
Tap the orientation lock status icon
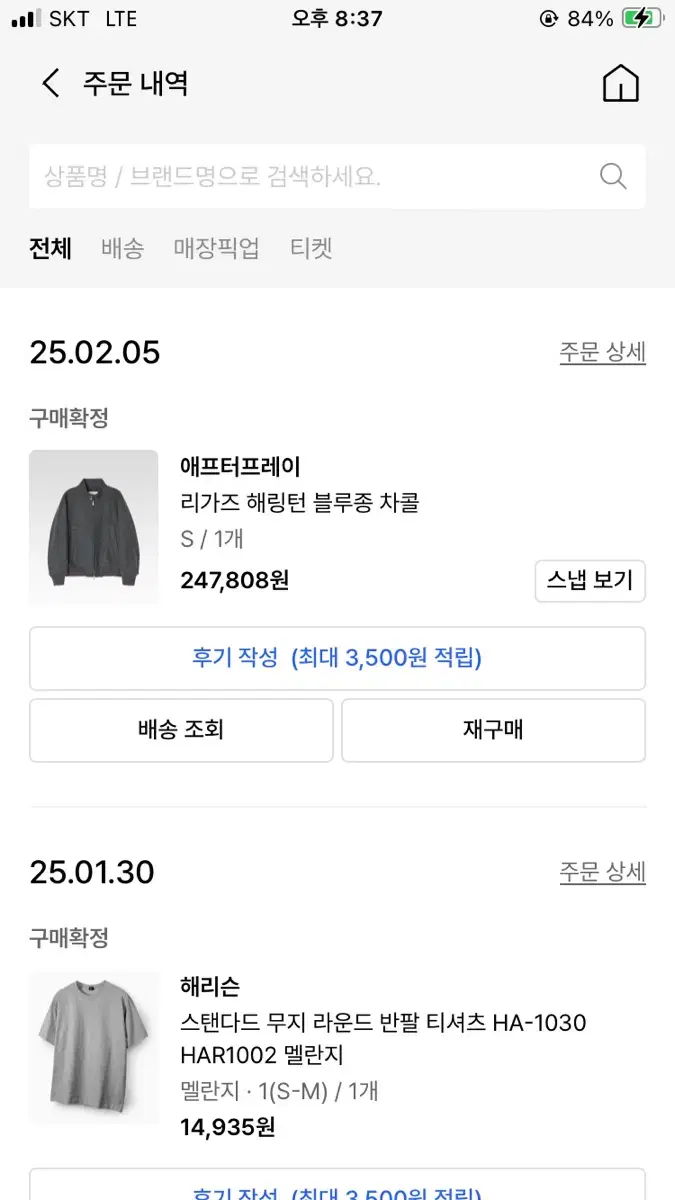pos(548,19)
